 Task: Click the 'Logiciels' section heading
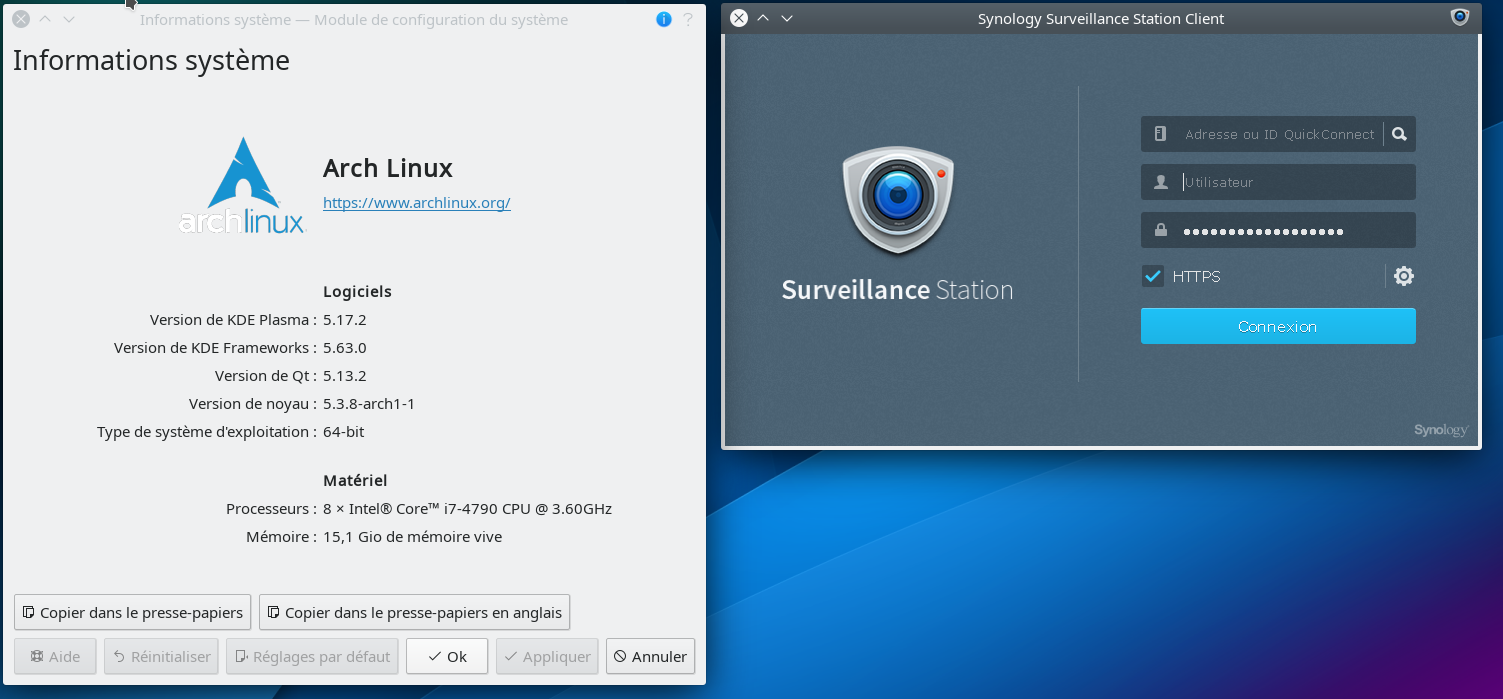[x=357, y=292]
